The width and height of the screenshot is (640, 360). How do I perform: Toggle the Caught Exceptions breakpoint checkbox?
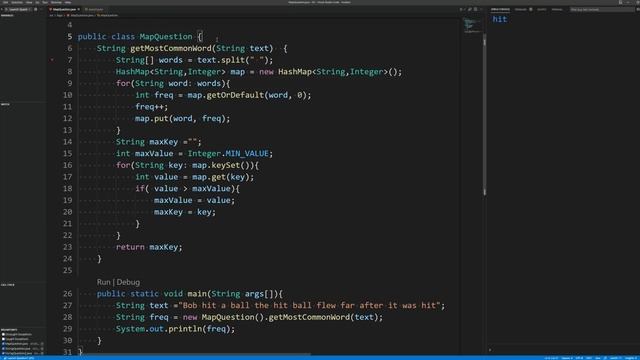[3, 339]
